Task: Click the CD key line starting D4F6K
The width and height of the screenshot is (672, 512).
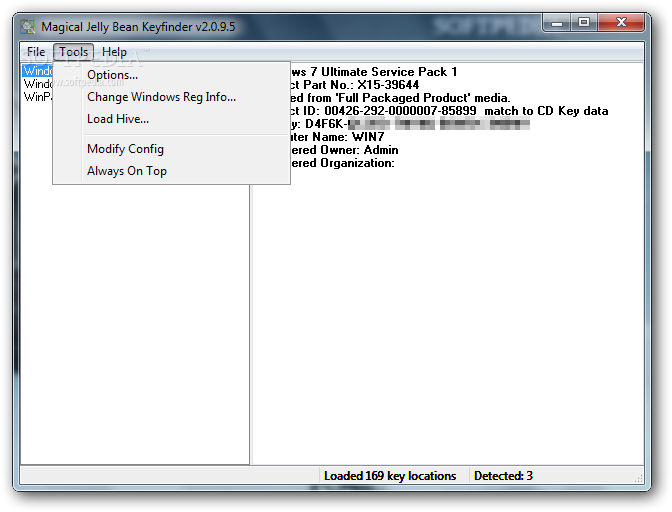Action: point(410,124)
